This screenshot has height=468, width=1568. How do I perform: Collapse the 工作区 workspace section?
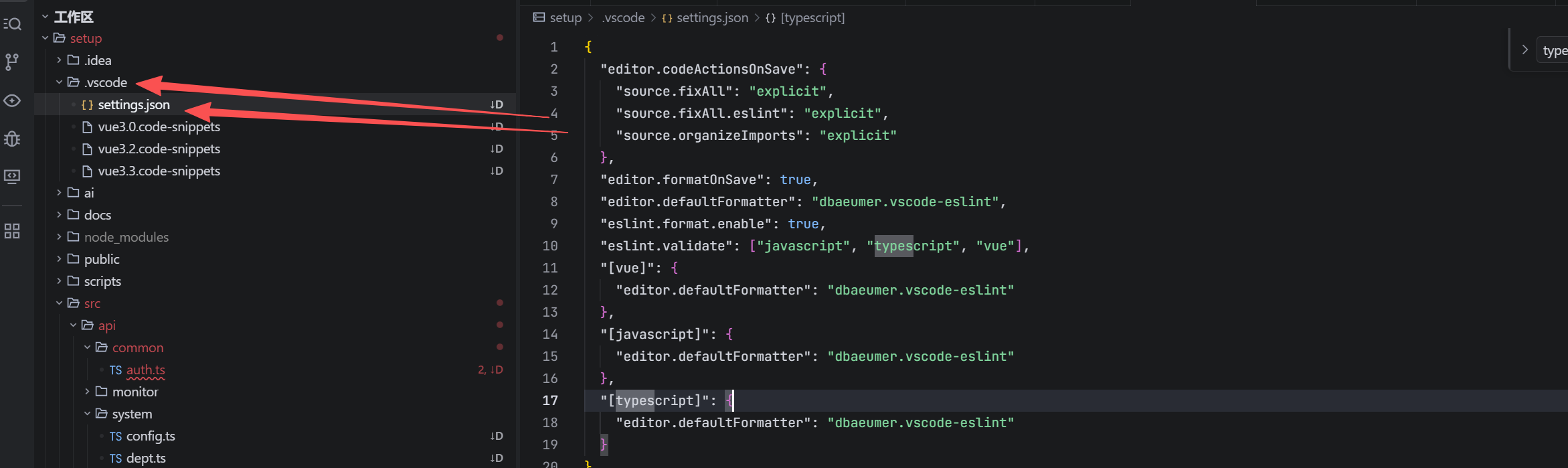45,17
